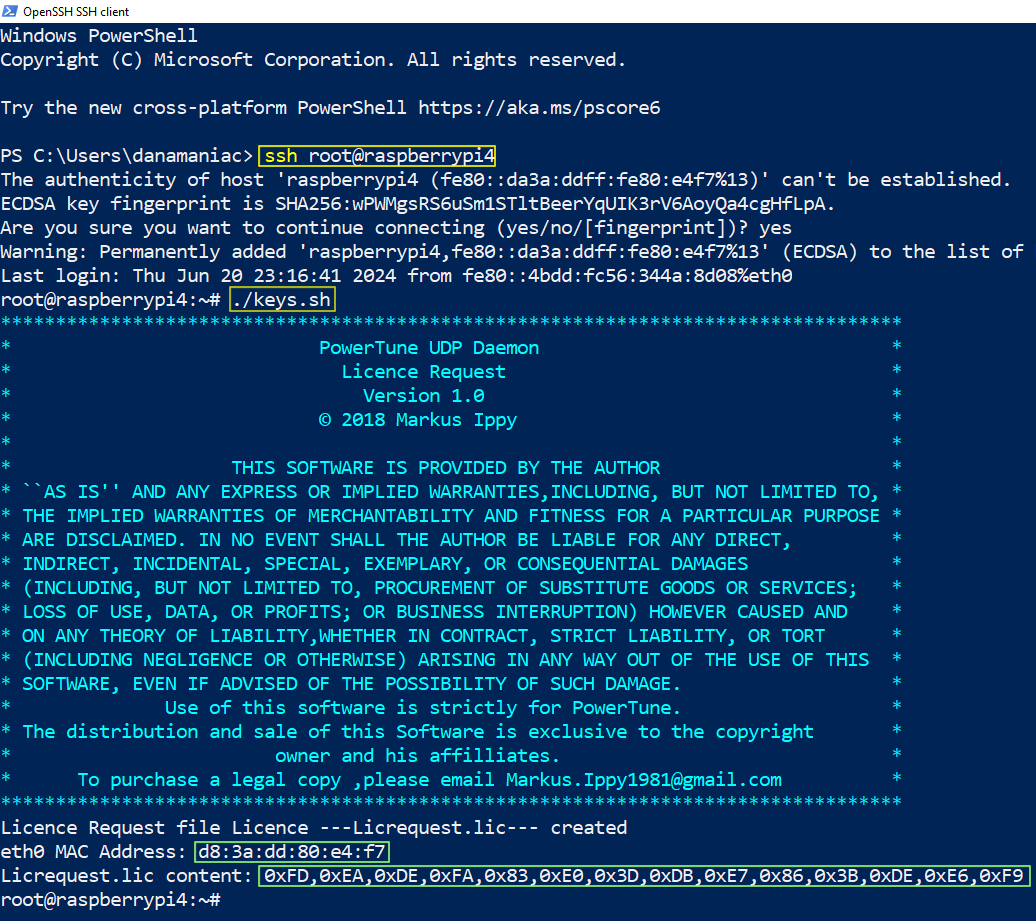Click the "(INCLUDING NEGLIGENCE OR OTHERWISE)" line

tap(446, 659)
